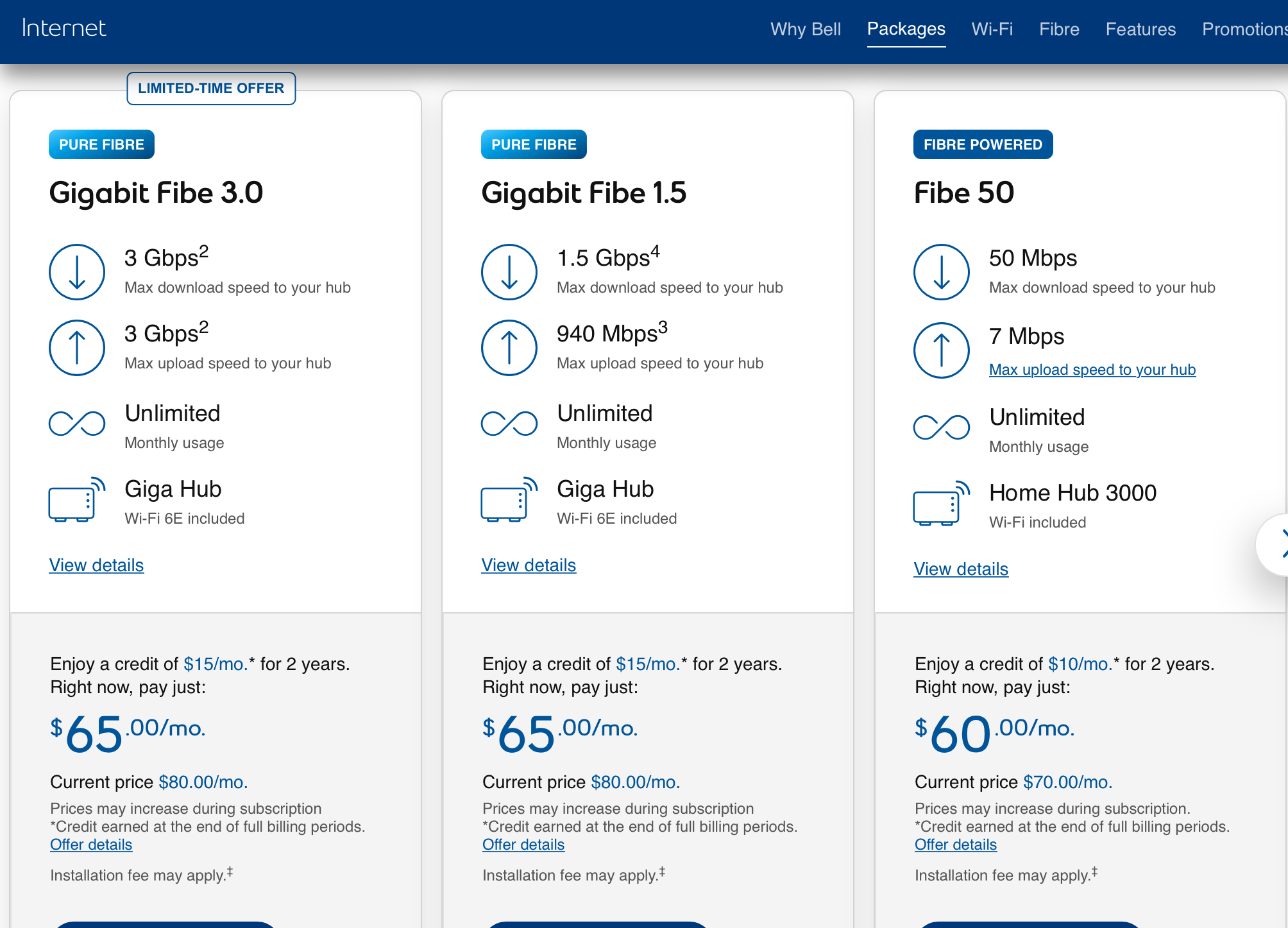Click the Gigabit Fibe 1.5 download arrow icon

point(509,272)
